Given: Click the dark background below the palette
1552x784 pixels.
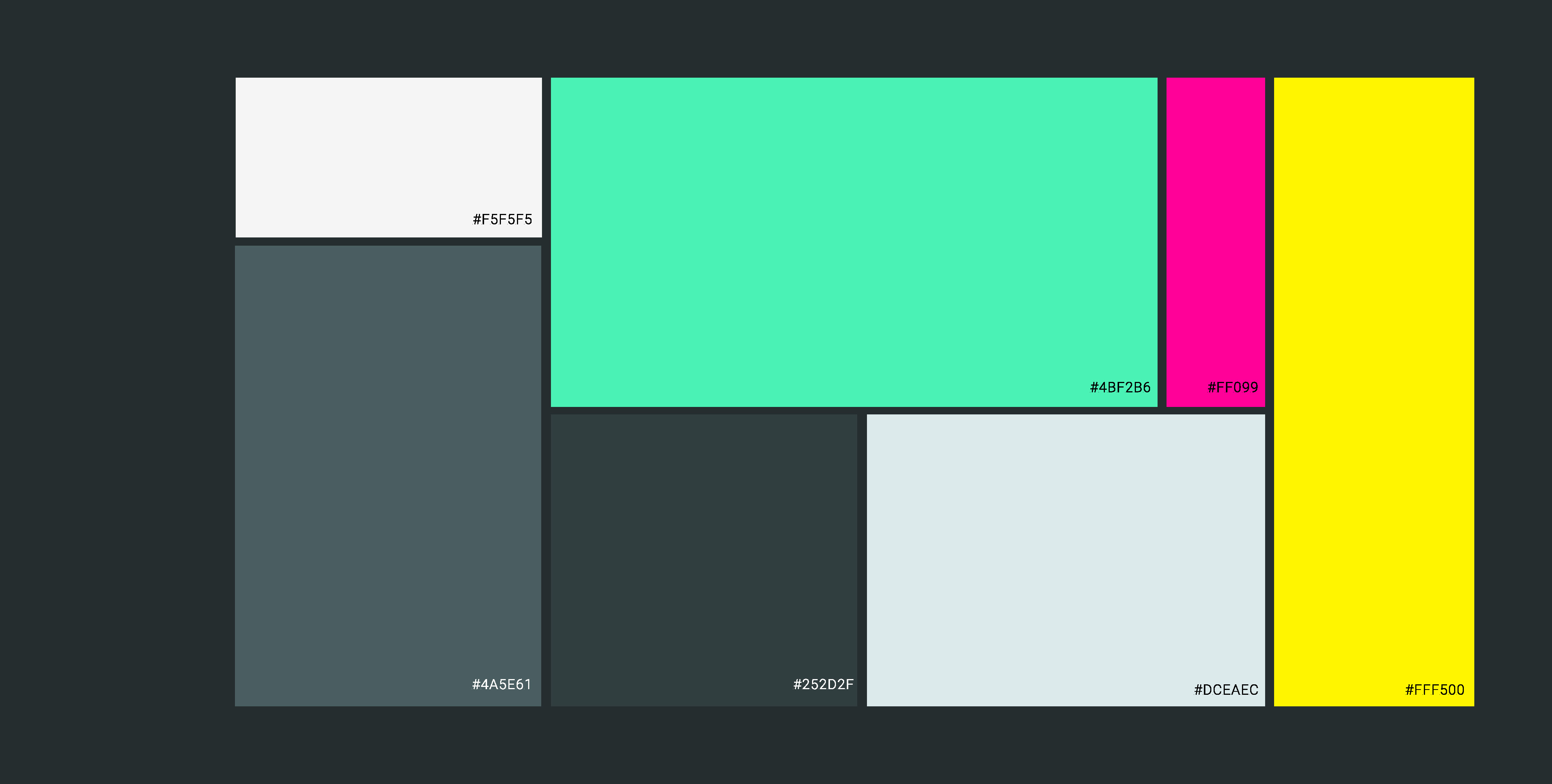Looking at the screenshot, I should (x=776, y=745).
